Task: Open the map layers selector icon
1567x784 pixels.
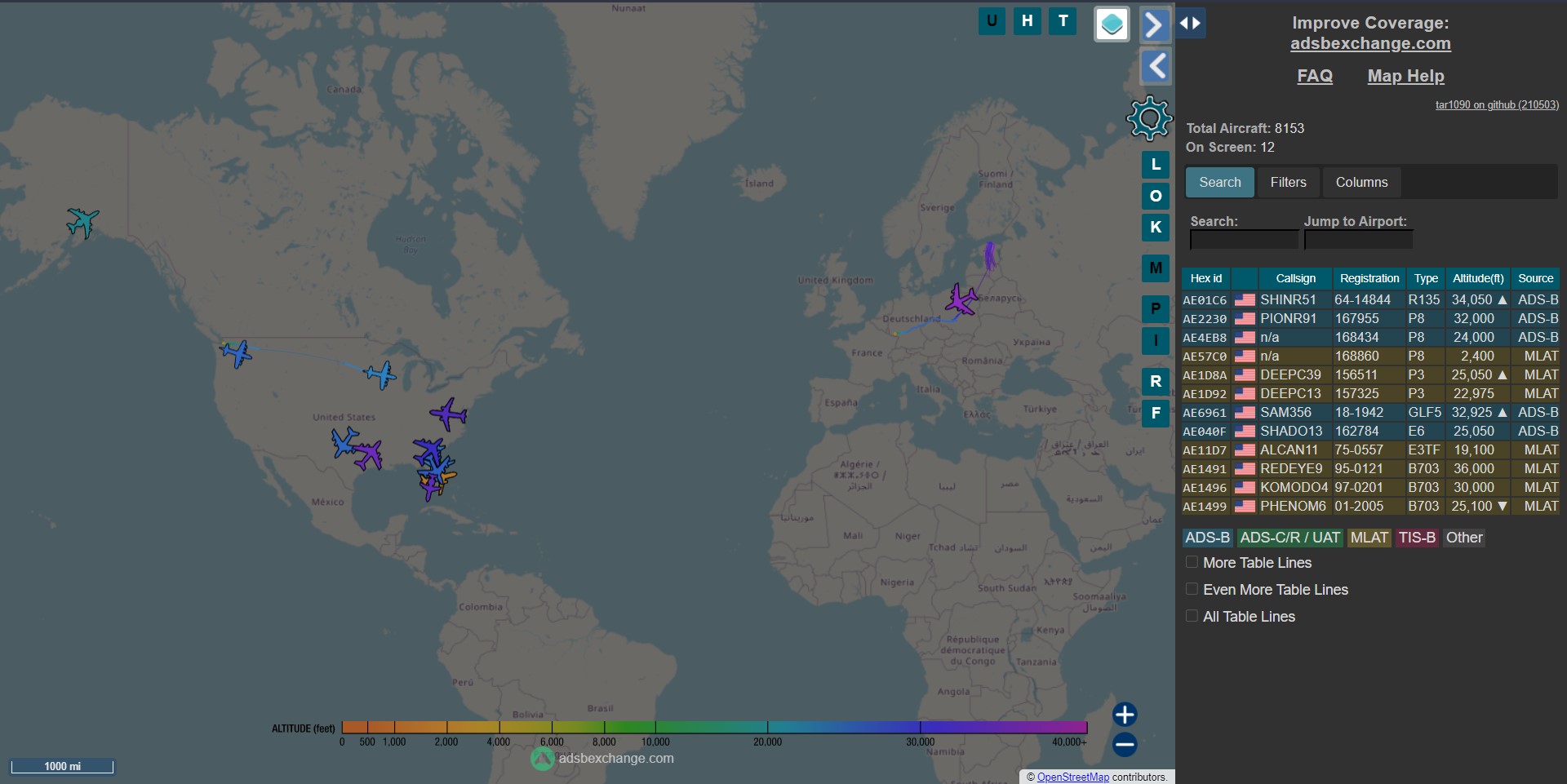Action: click(x=1112, y=24)
